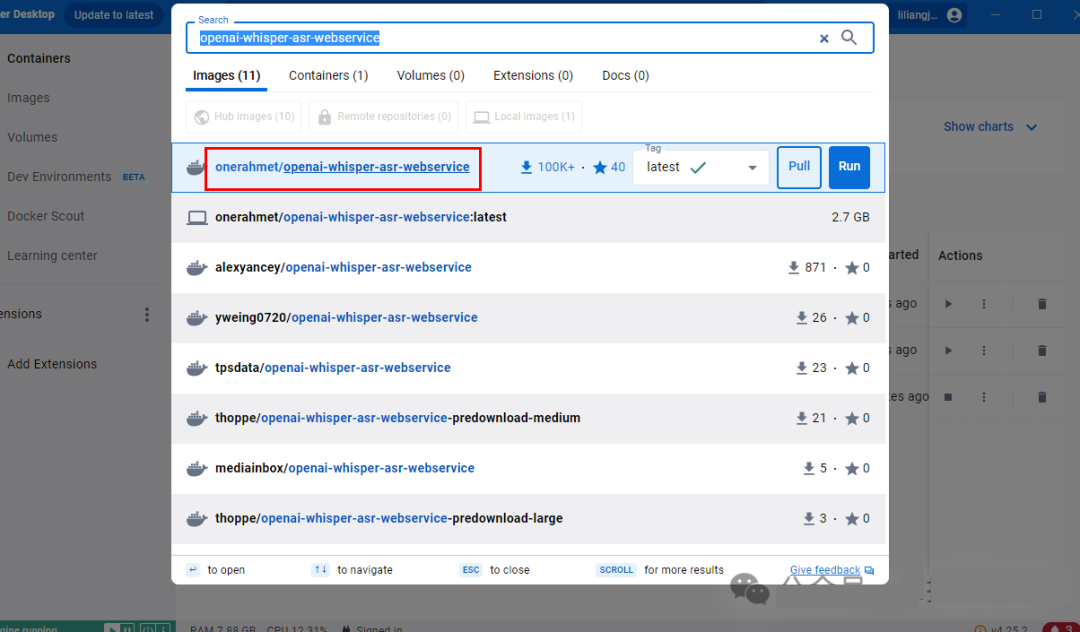The height and width of the screenshot is (632, 1080).
Task: Open Images in sidebar
Action: click(x=28, y=98)
